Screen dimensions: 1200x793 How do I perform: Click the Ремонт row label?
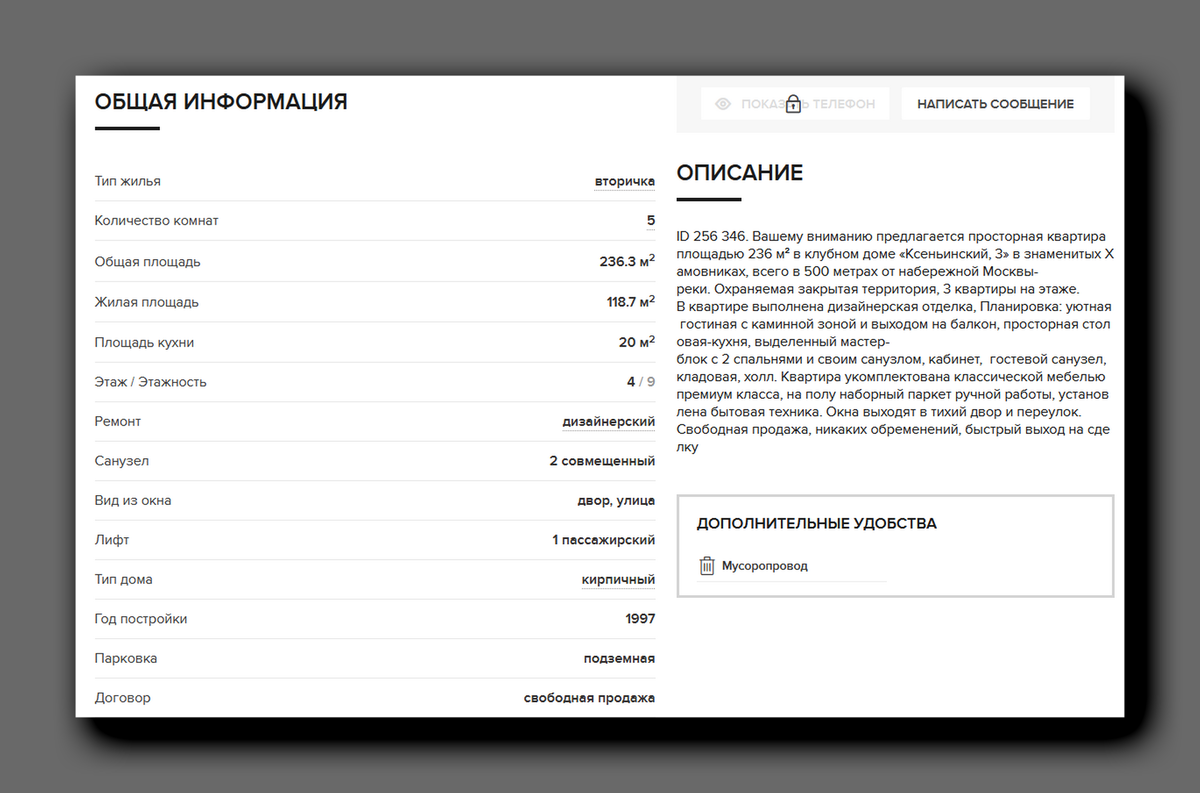(x=118, y=422)
